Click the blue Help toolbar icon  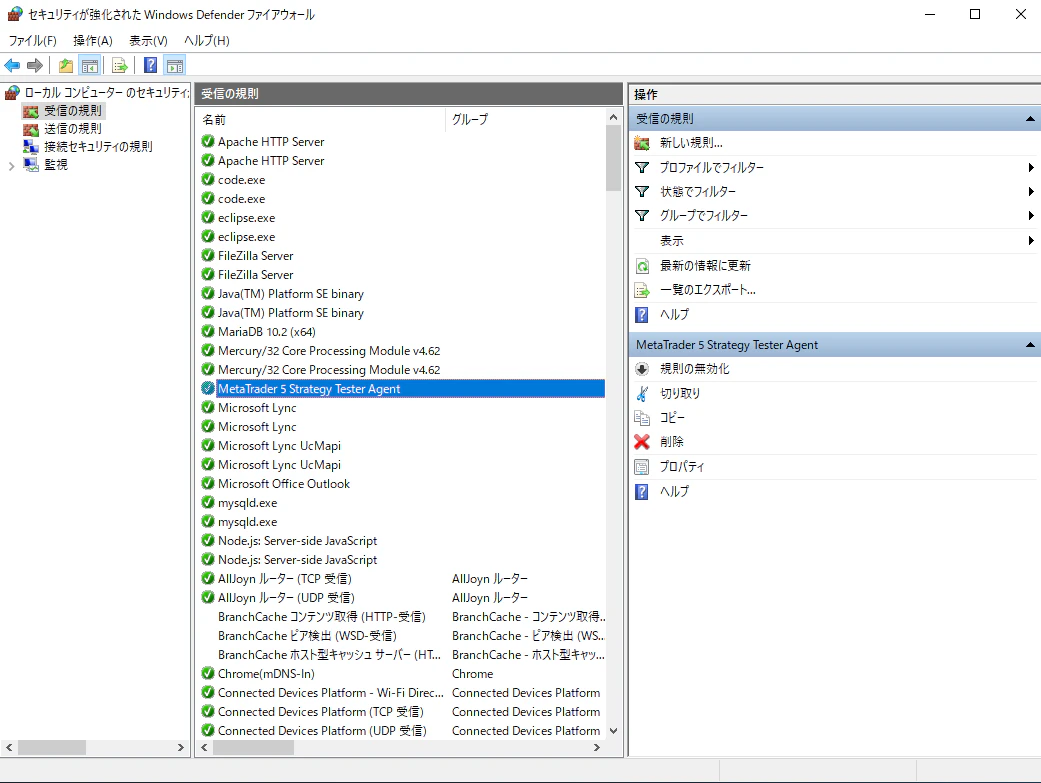coord(151,65)
